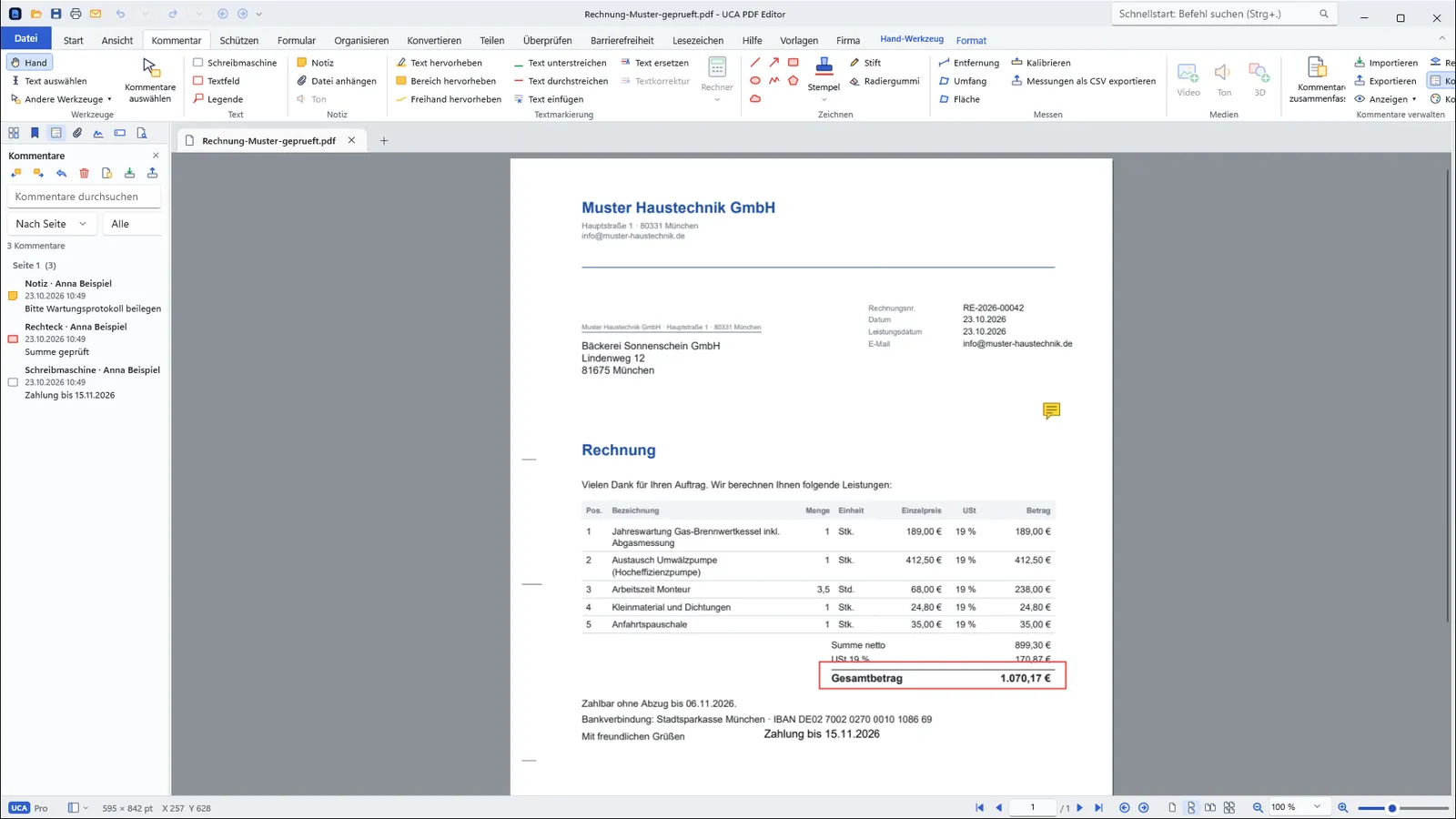The width and height of the screenshot is (1456, 819).
Task: Choose the Text ersetzen tool
Action: 655,63
